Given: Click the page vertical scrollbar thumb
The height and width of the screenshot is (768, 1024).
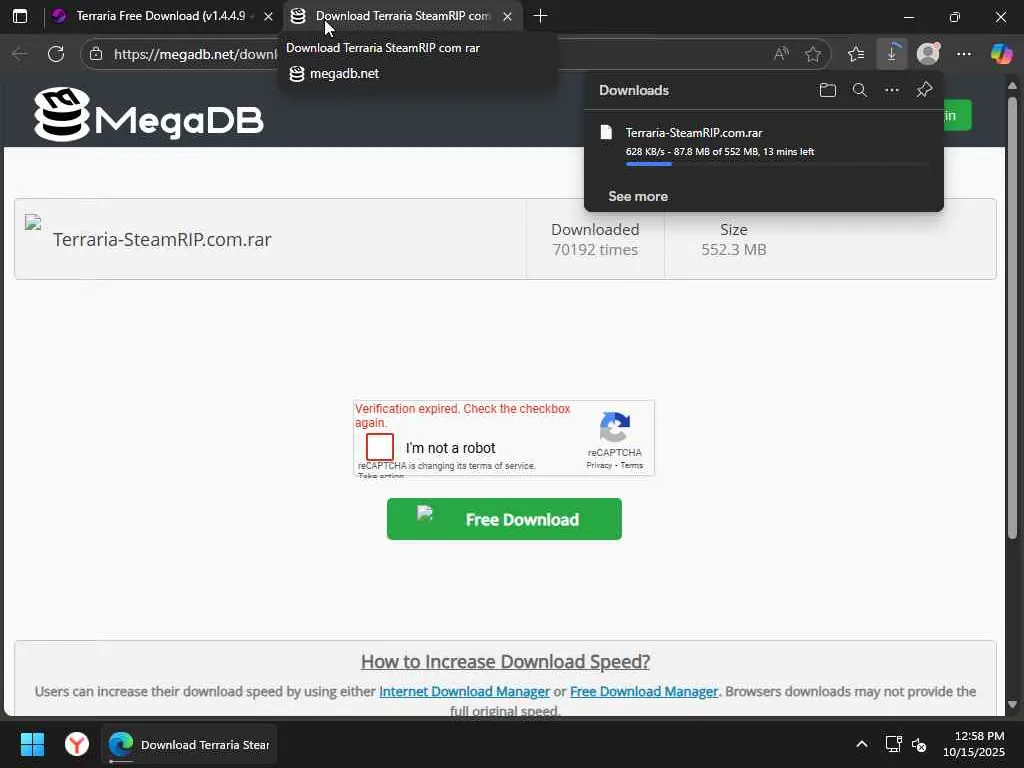Looking at the screenshot, I should click(1012, 317).
